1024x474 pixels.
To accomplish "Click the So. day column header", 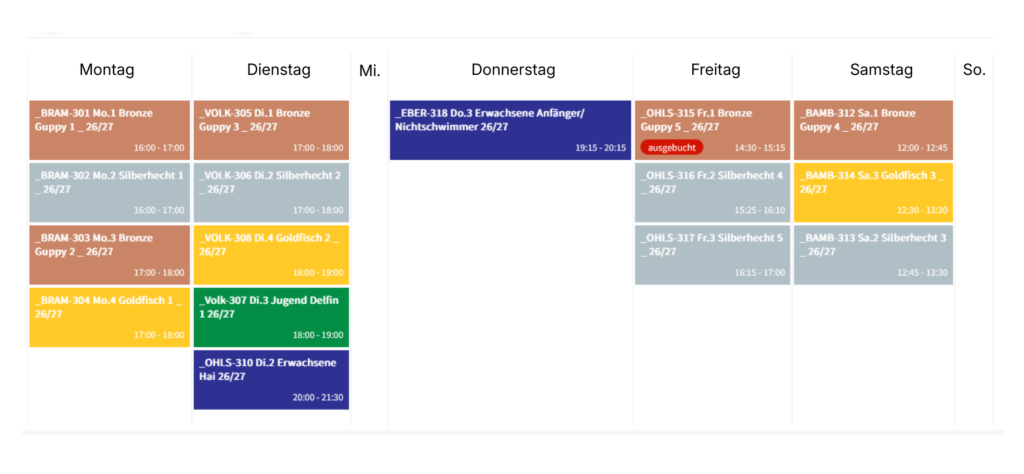I will pyautogui.click(x=974, y=70).
